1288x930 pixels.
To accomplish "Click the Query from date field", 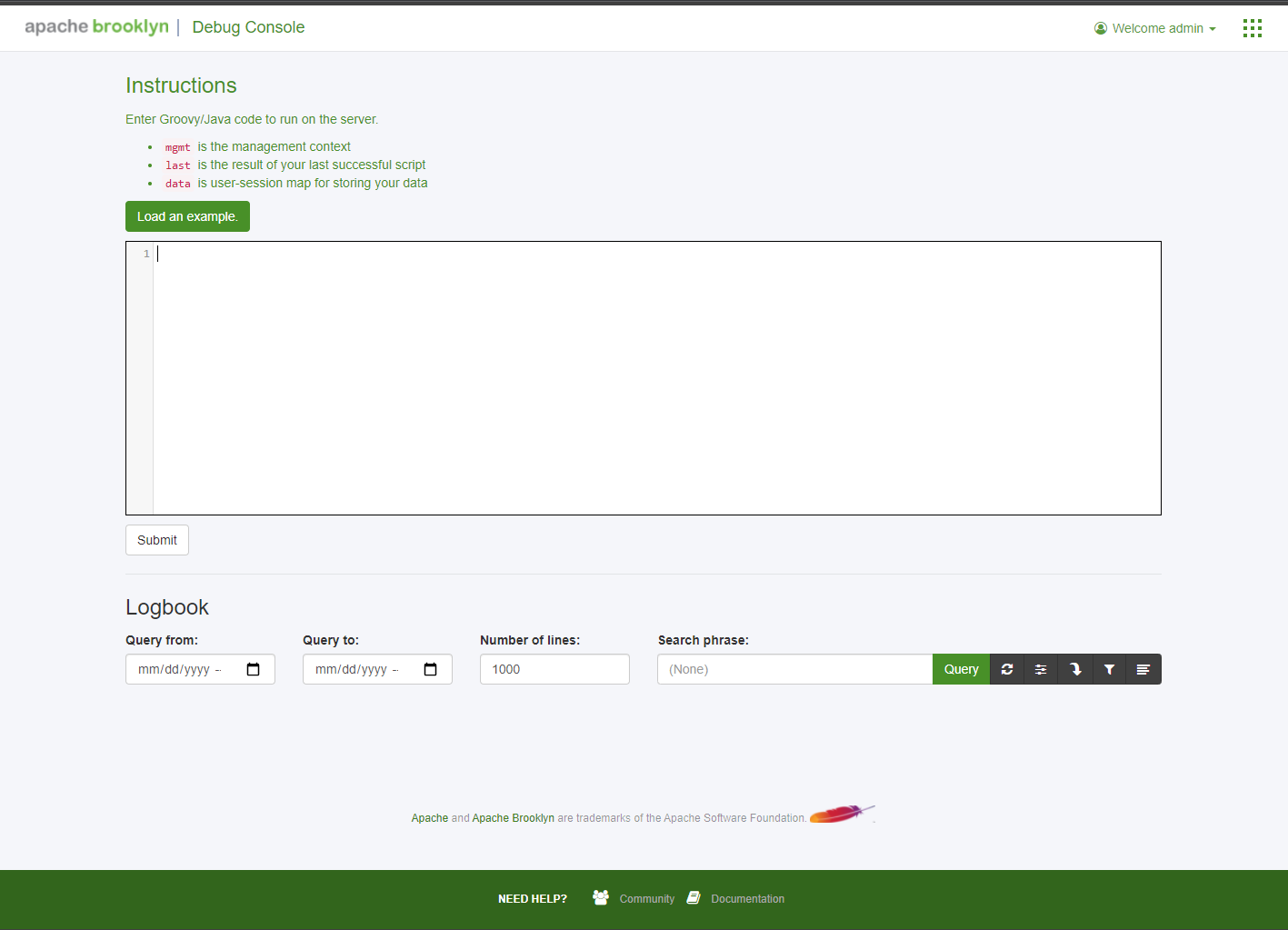I will [x=200, y=669].
